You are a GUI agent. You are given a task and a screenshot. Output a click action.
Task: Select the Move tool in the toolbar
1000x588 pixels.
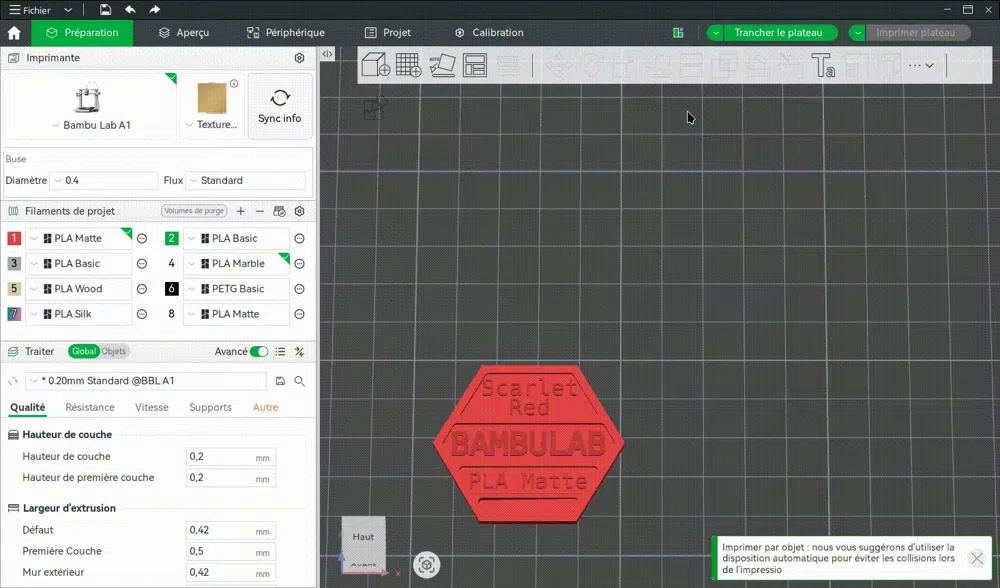(x=559, y=65)
